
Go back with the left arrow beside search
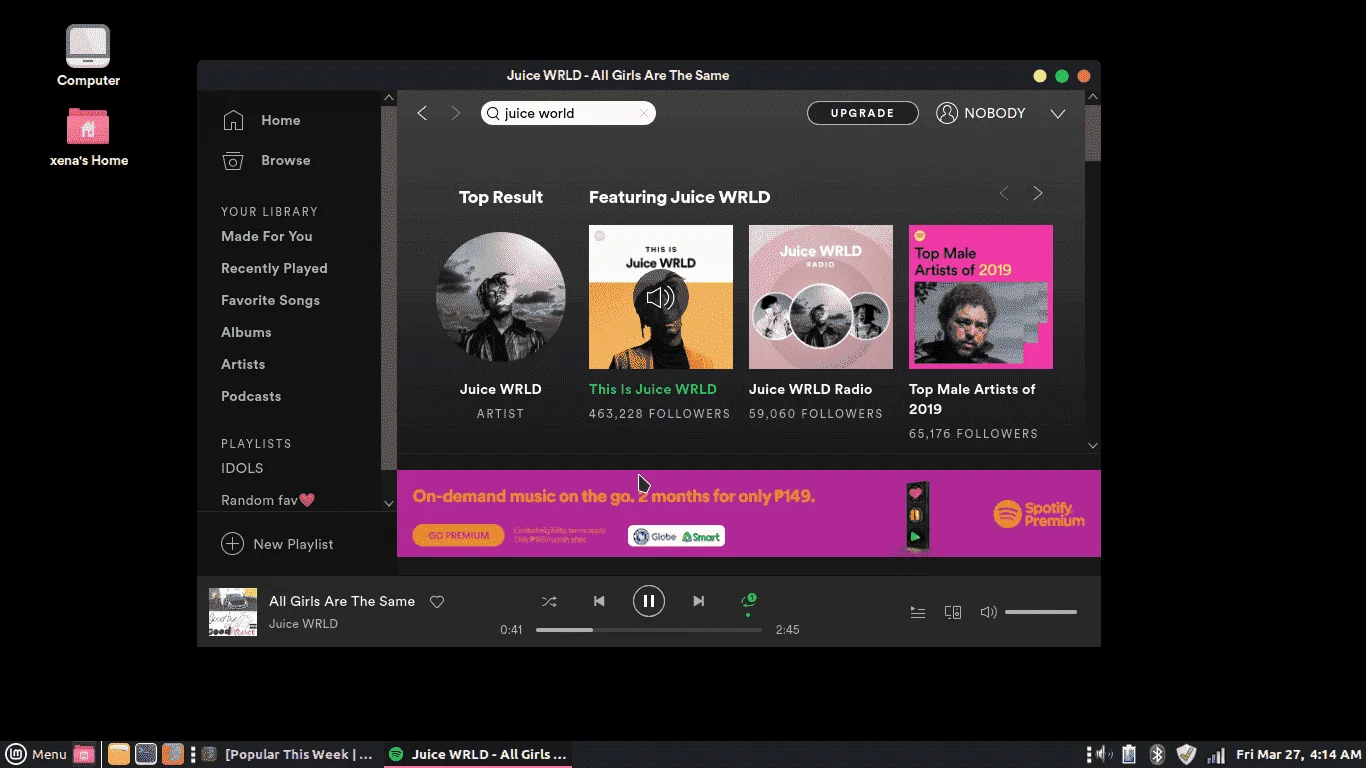click(x=422, y=113)
